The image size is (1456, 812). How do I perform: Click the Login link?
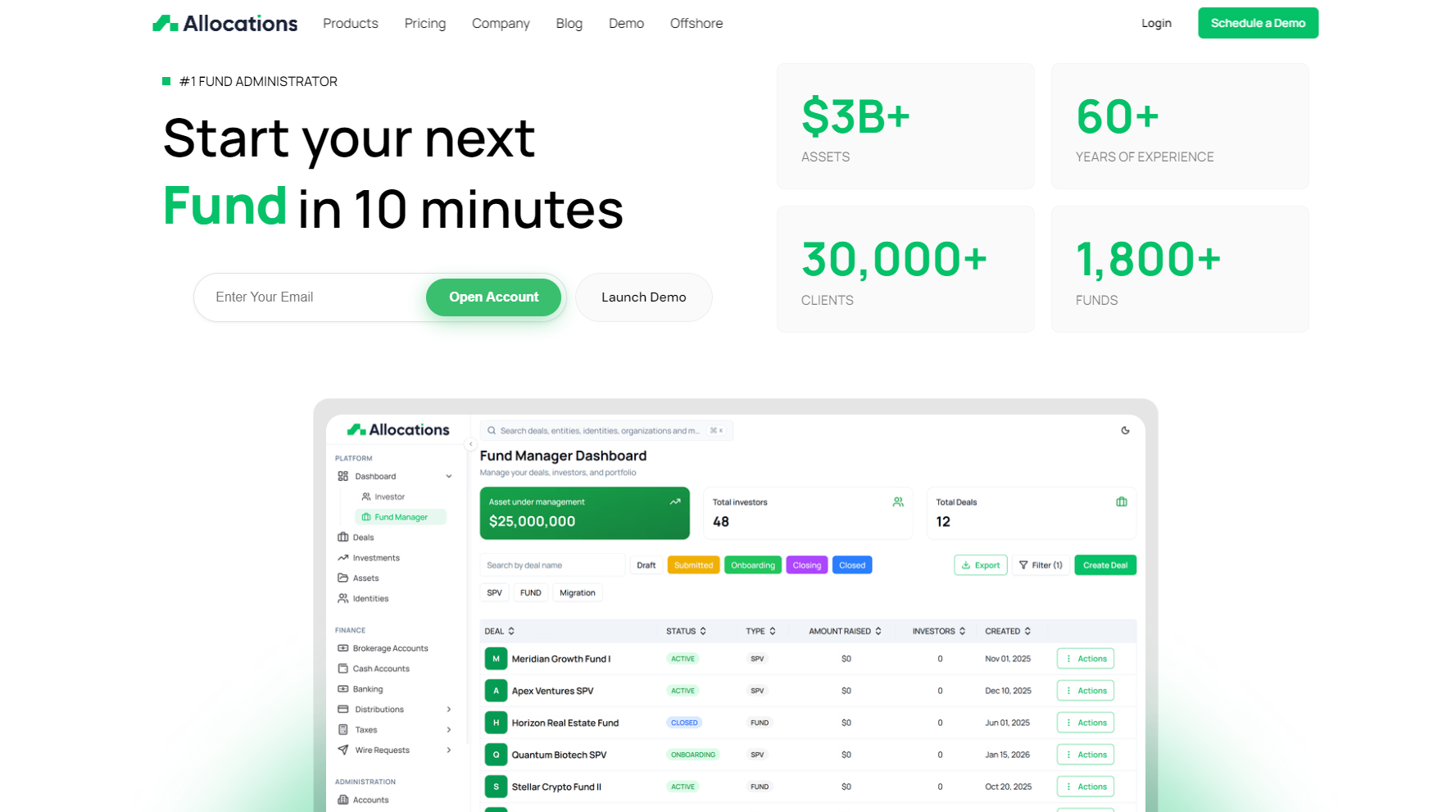click(1156, 23)
